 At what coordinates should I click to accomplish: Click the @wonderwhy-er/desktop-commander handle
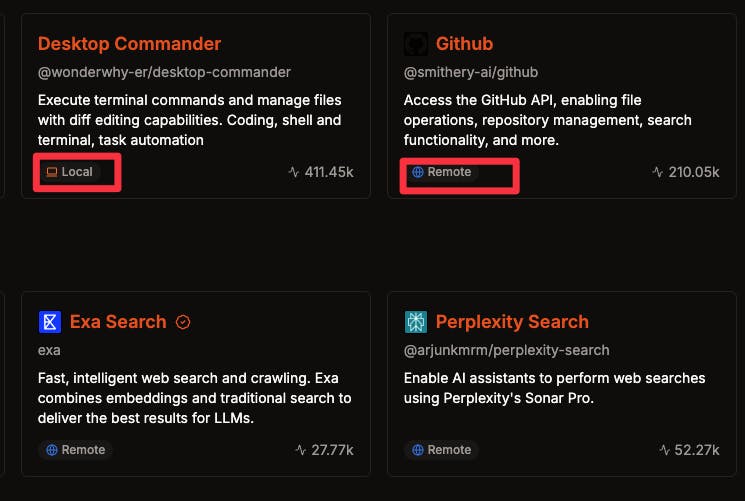pos(164,72)
